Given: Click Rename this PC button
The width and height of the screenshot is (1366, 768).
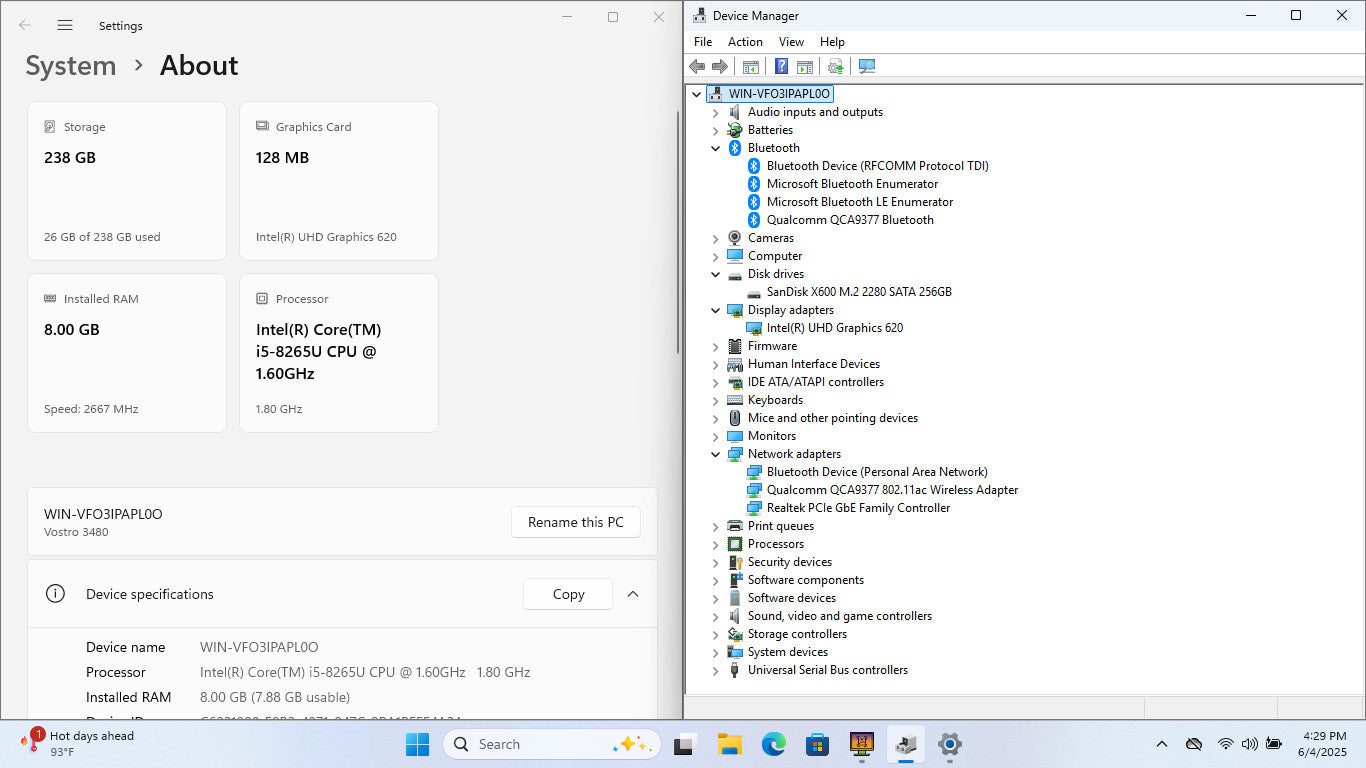Looking at the screenshot, I should 576,522.
